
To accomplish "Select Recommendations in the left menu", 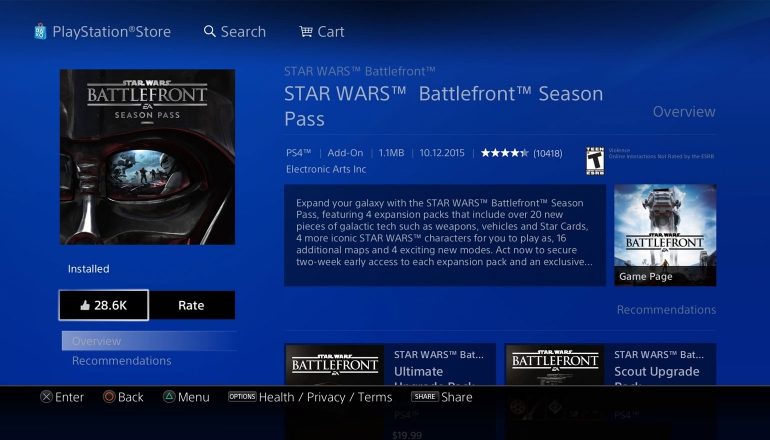I will pos(121,361).
